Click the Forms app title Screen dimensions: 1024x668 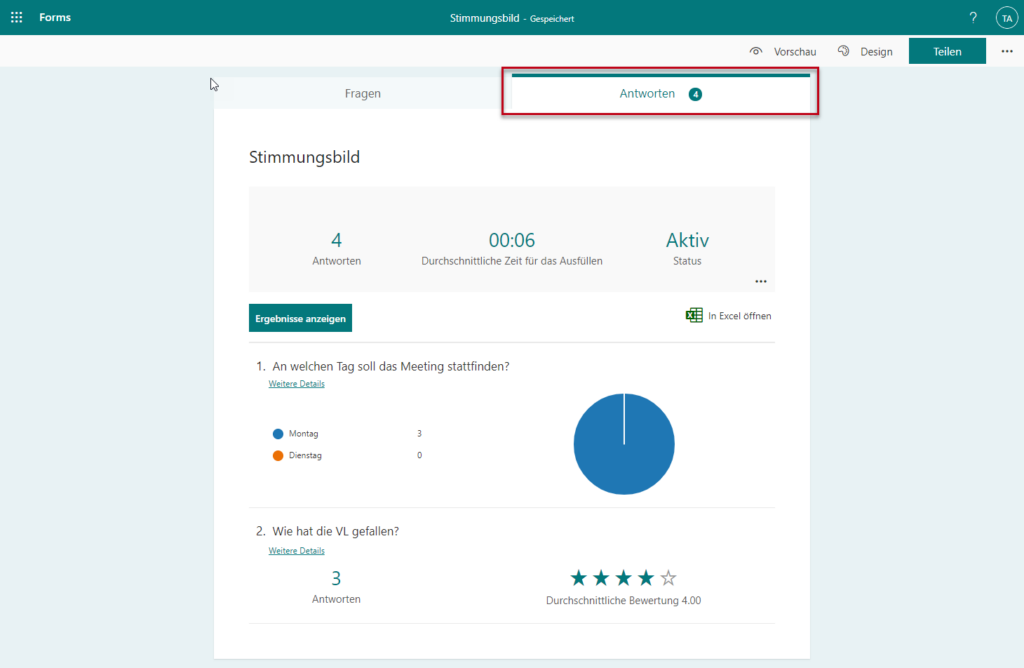click(55, 18)
